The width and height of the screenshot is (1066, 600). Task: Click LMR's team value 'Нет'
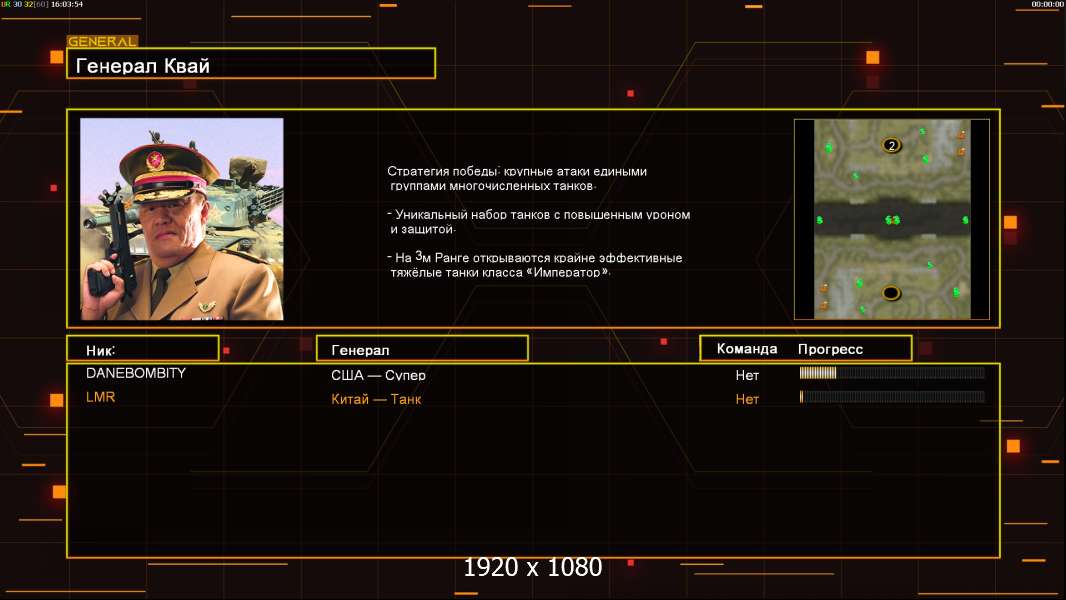pos(746,400)
